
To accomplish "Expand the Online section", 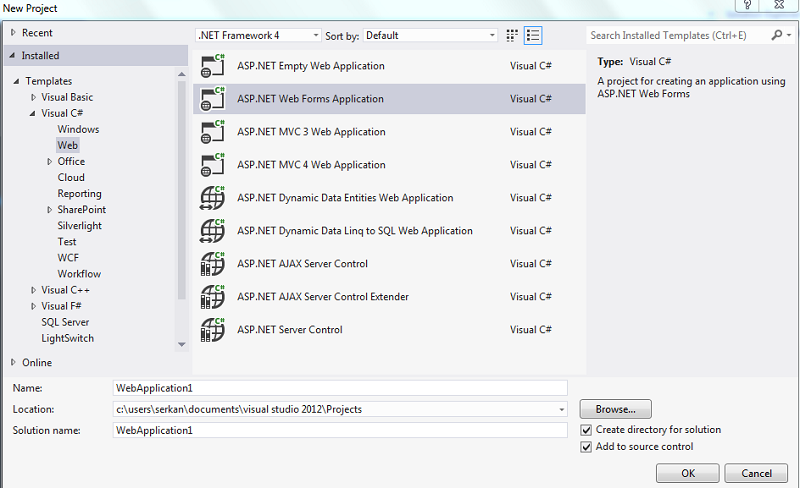I will [x=13, y=362].
